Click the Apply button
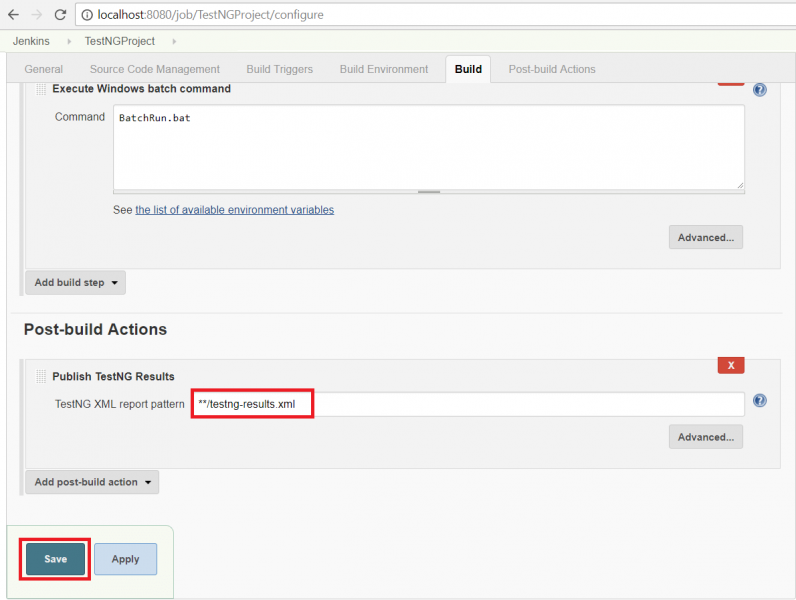The height and width of the screenshot is (600, 796). 125,559
